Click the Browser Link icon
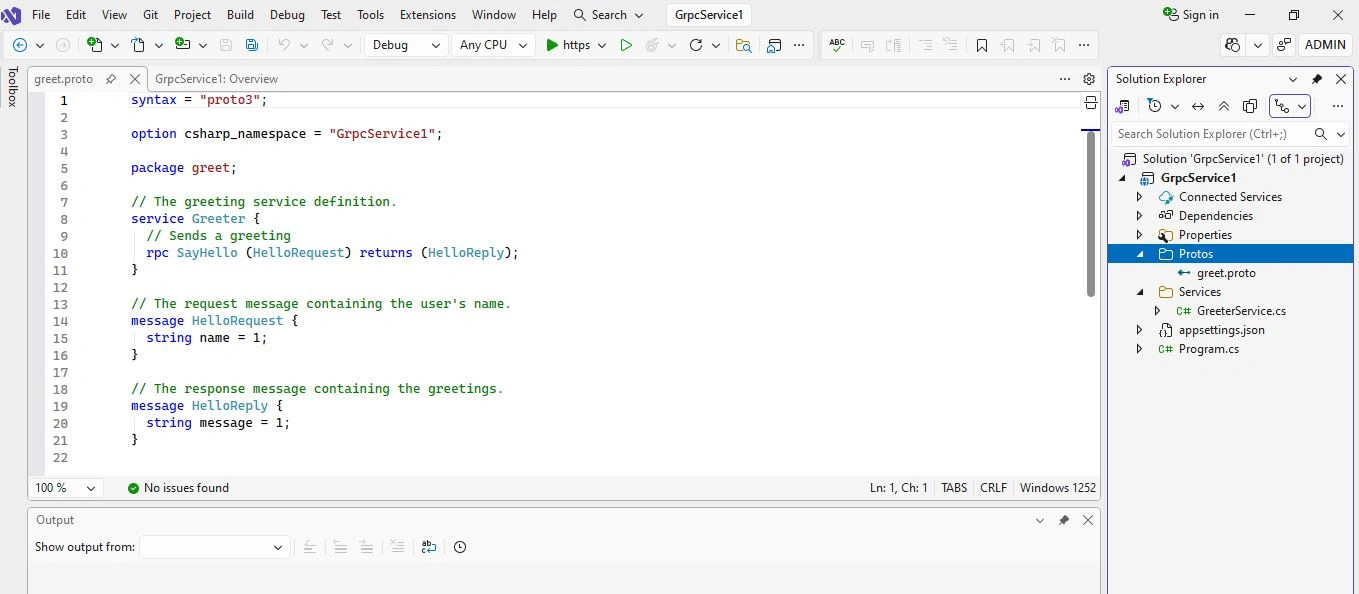Viewport: 1359px width, 594px height. (774, 45)
